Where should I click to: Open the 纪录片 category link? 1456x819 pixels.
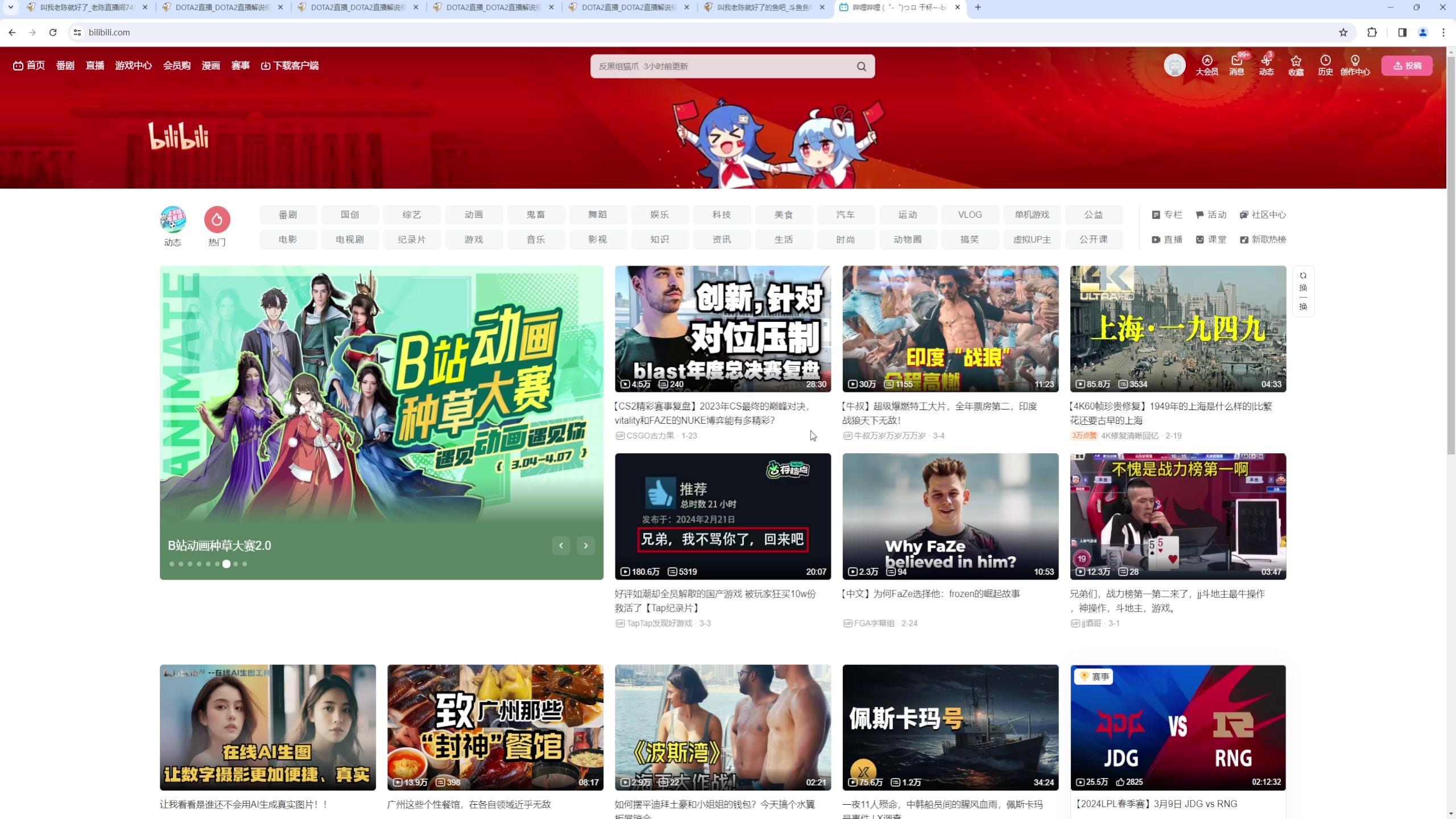click(x=412, y=239)
